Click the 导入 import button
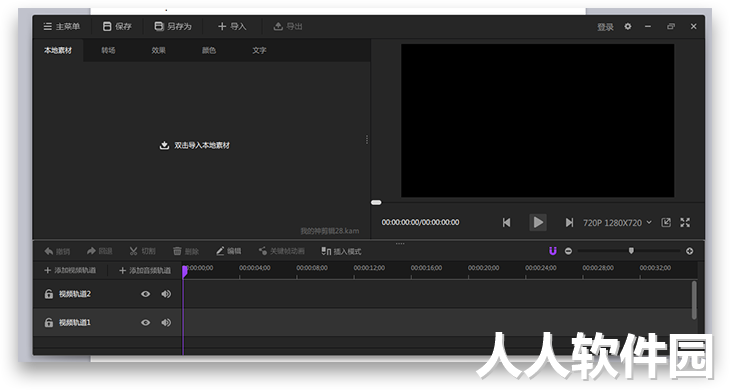Screen dimensions: 730x390 232,27
